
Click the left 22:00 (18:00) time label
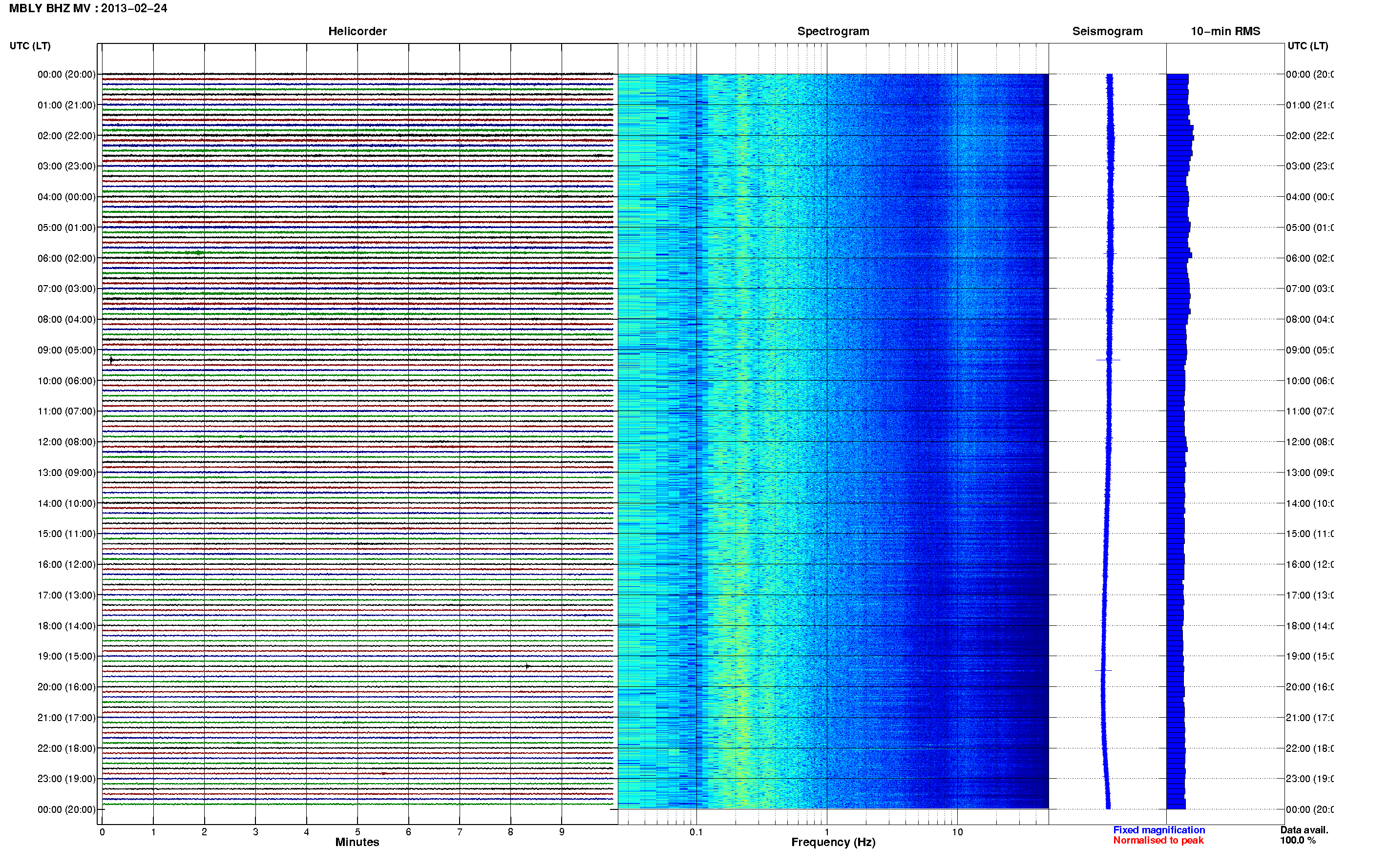tap(66, 748)
